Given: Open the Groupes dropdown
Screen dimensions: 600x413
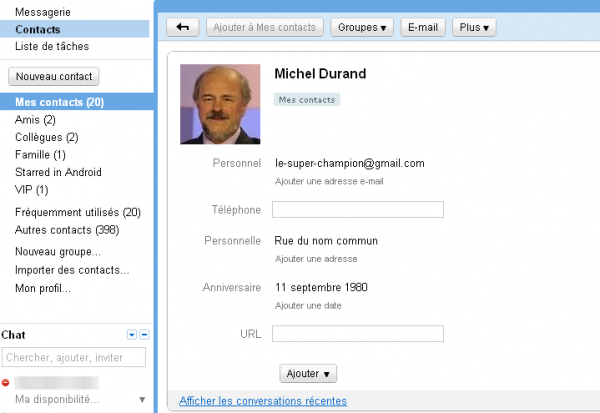Looking at the screenshot, I should point(362,27).
